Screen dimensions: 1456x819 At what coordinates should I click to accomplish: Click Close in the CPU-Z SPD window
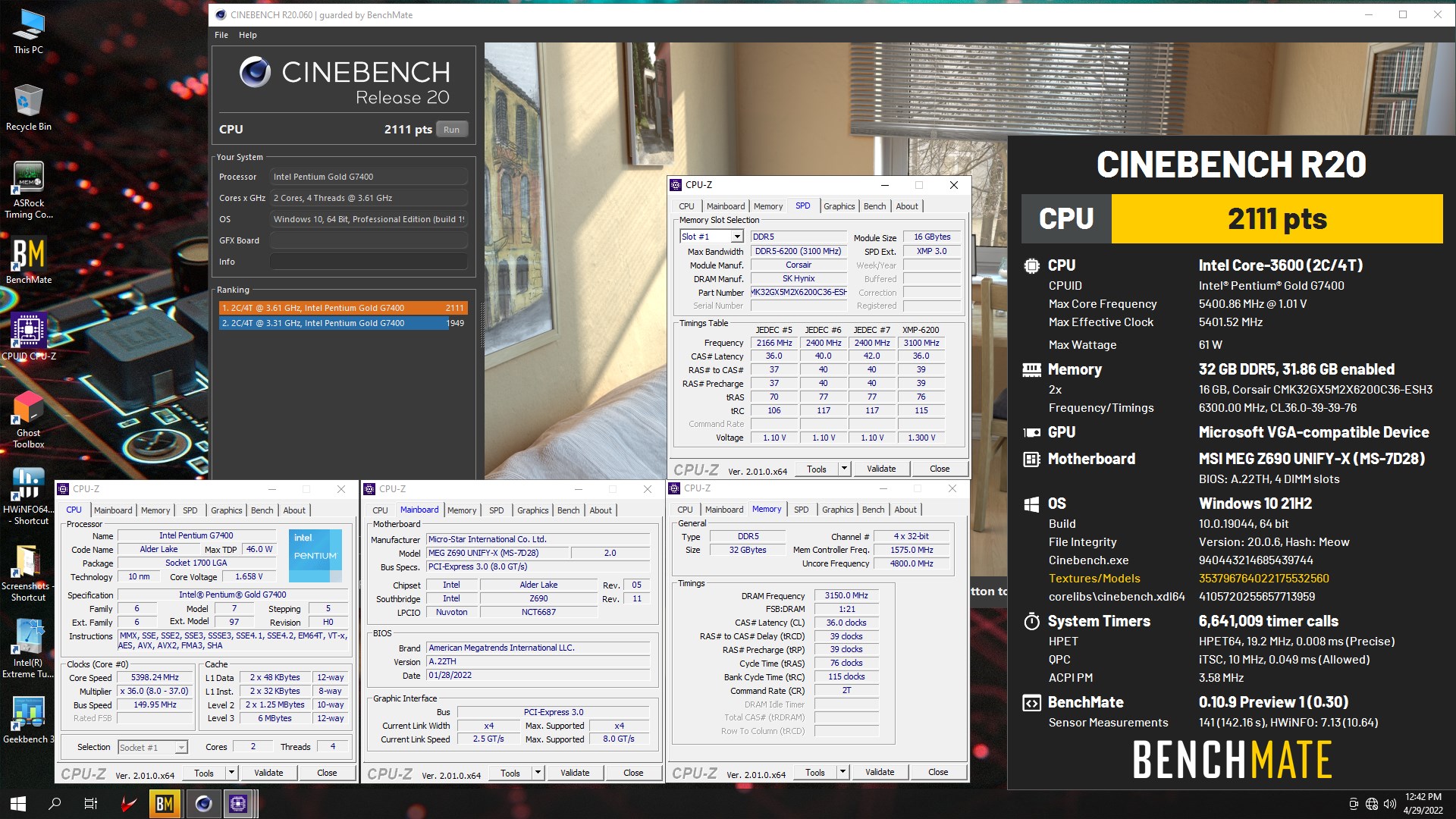click(940, 469)
